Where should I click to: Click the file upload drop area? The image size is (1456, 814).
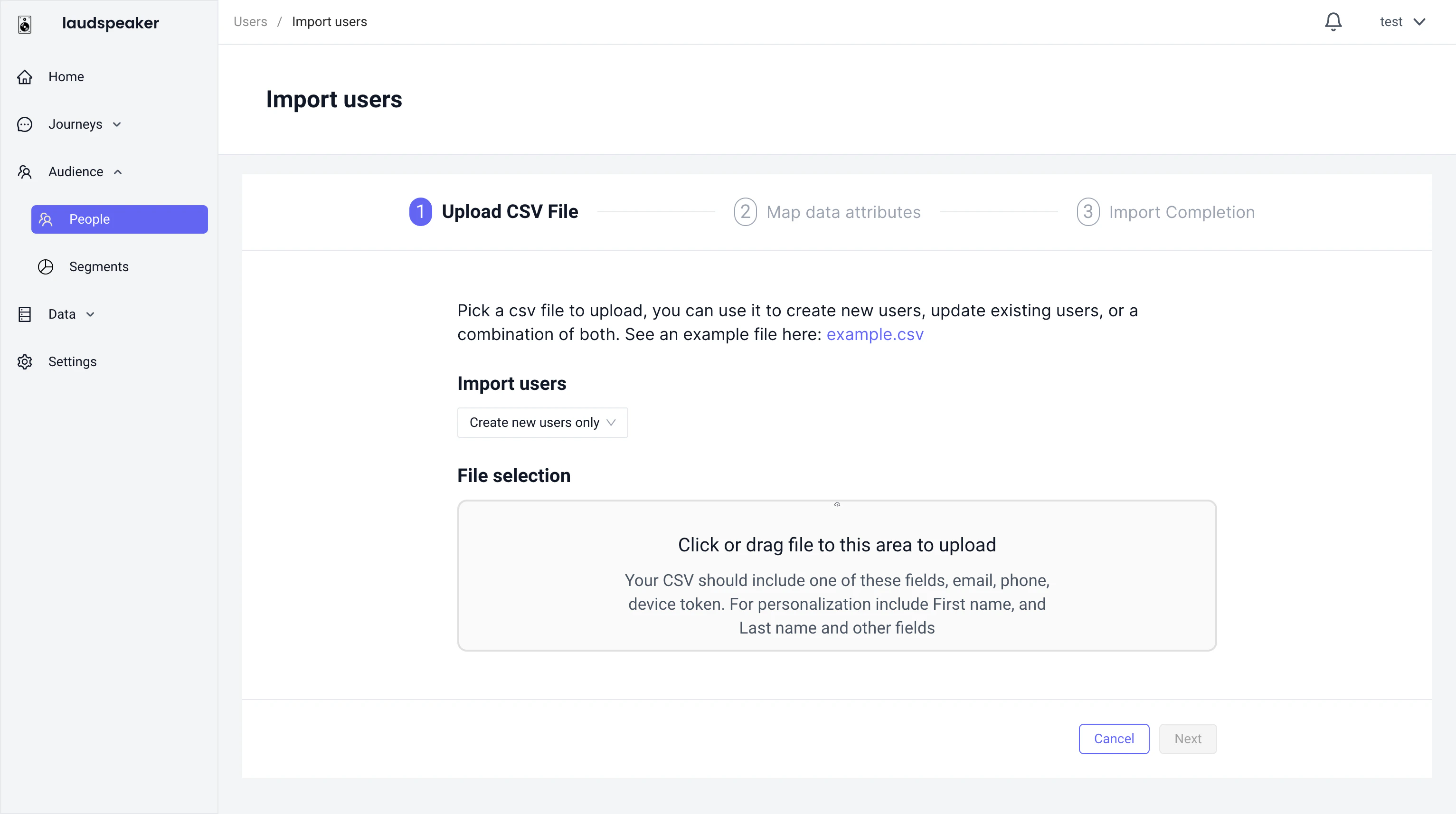click(837, 576)
